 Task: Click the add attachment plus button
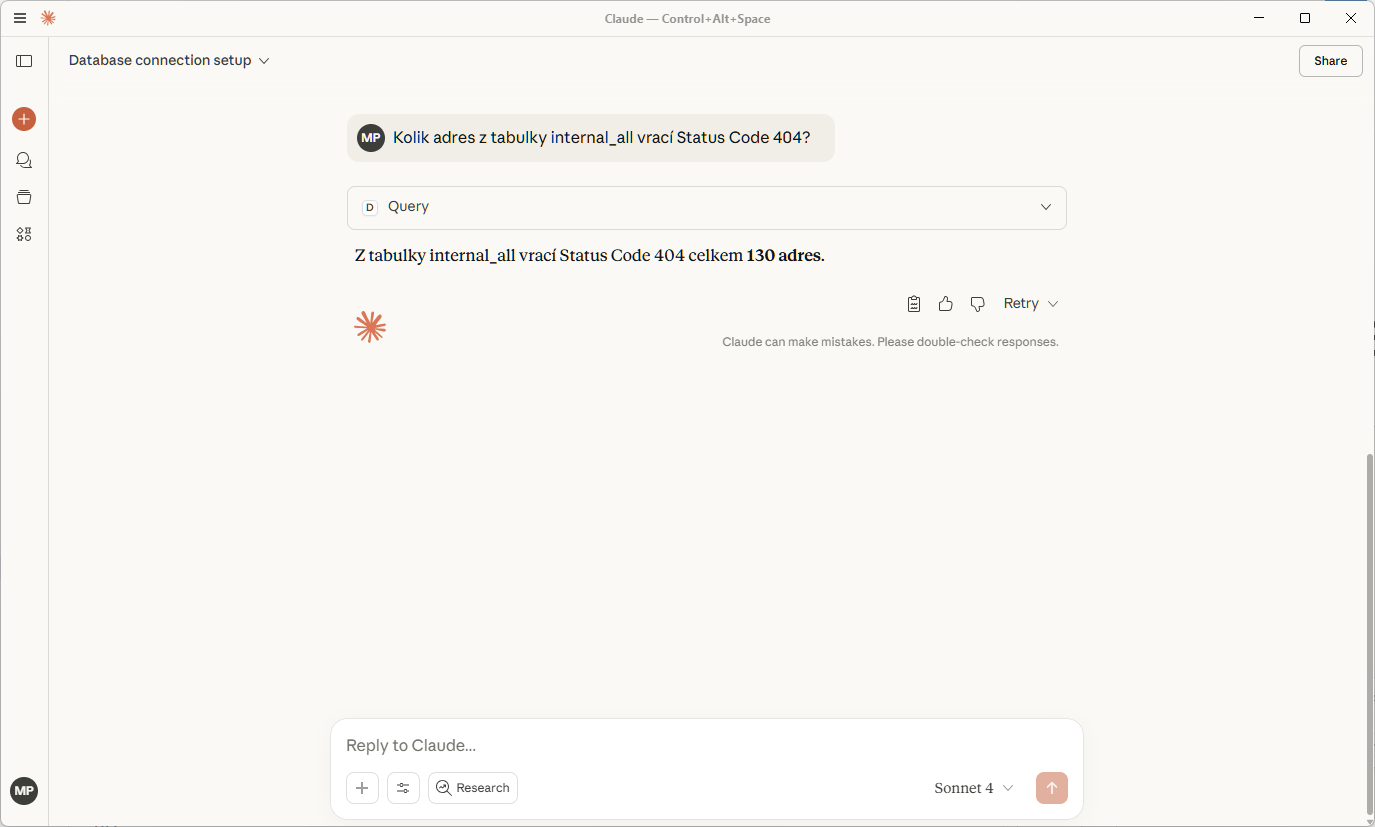click(362, 788)
